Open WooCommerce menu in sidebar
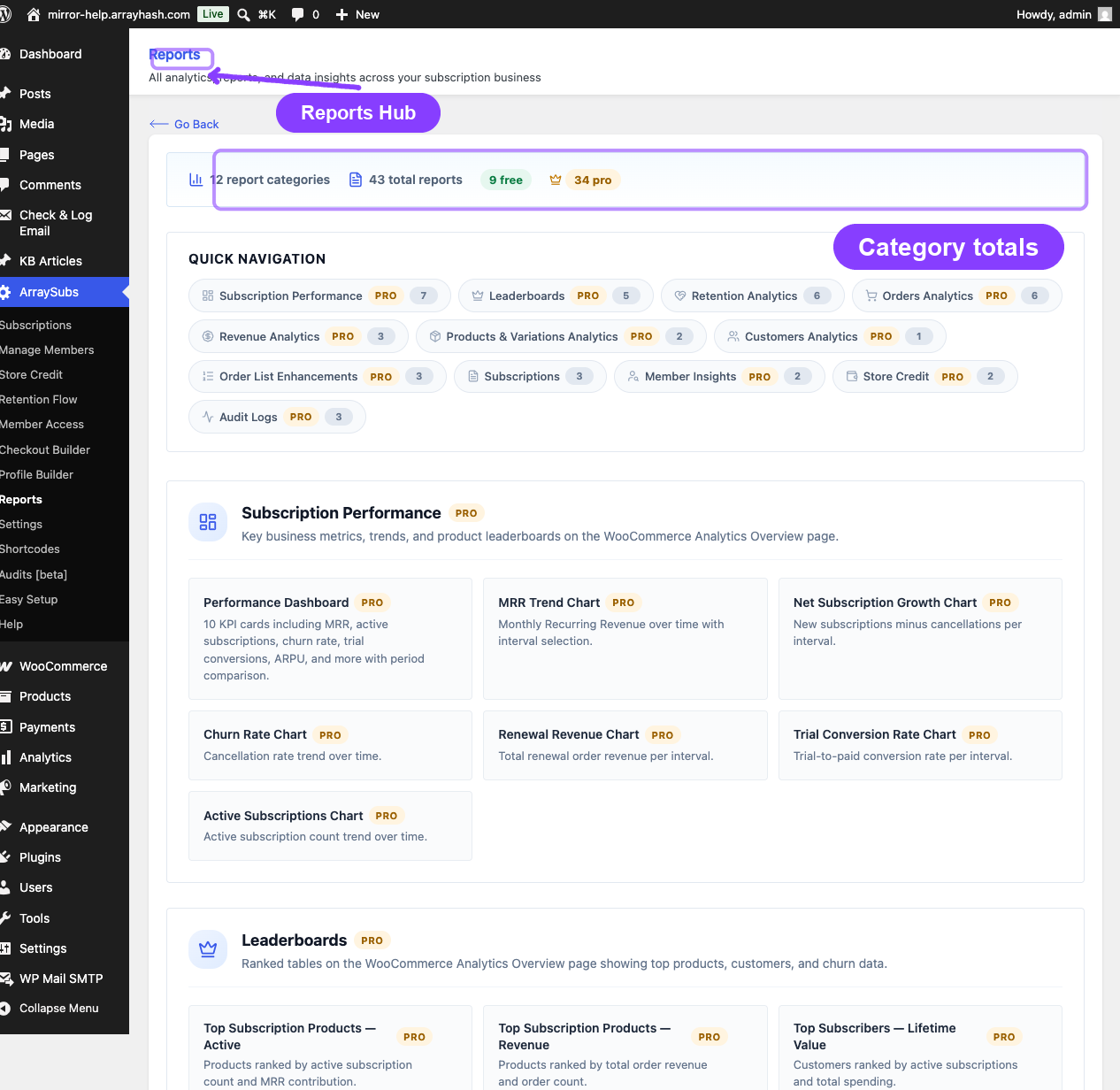The width and height of the screenshot is (1120, 1090). [63, 666]
